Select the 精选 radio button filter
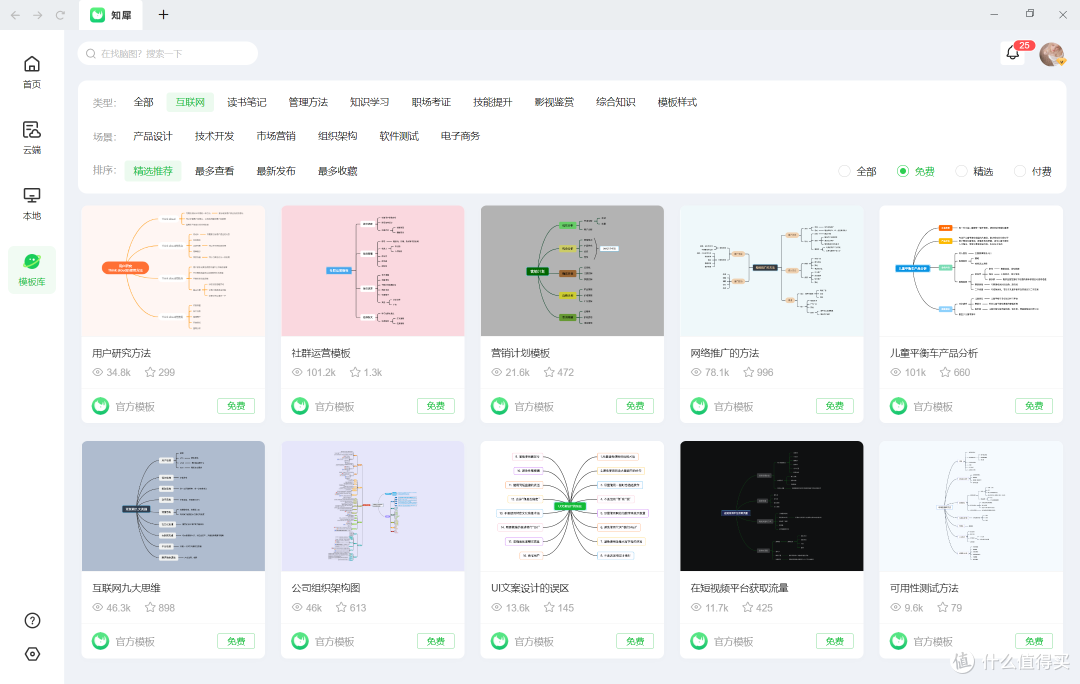1080x684 pixels. [961, 171]
